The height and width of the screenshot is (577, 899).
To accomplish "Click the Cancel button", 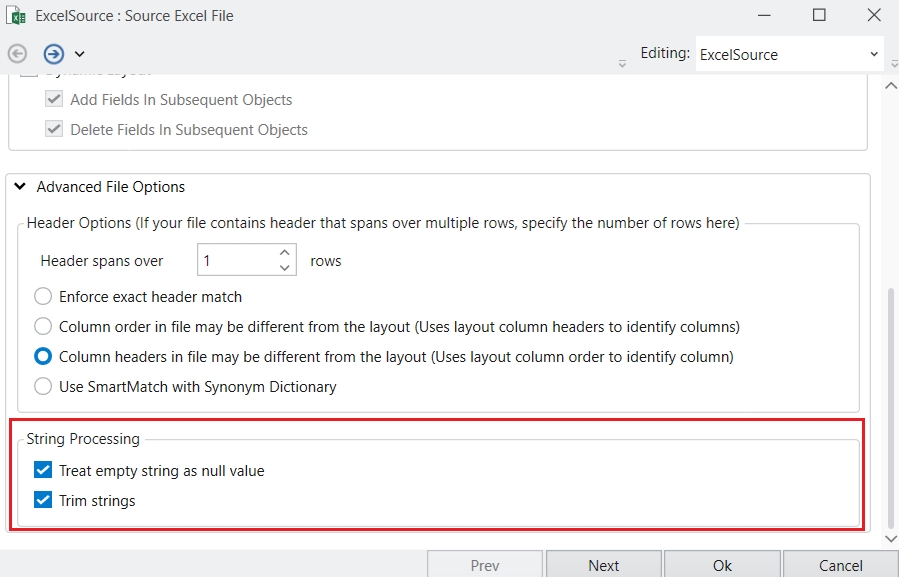I will pos(840,565).
